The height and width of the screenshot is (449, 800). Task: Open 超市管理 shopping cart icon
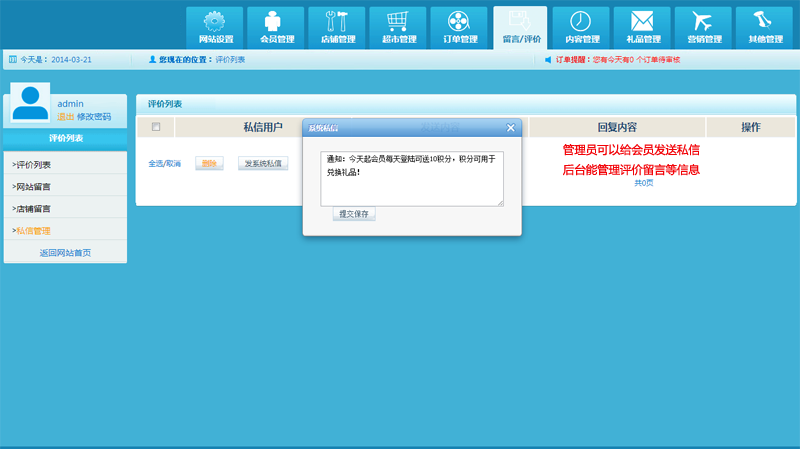(397, 21)
